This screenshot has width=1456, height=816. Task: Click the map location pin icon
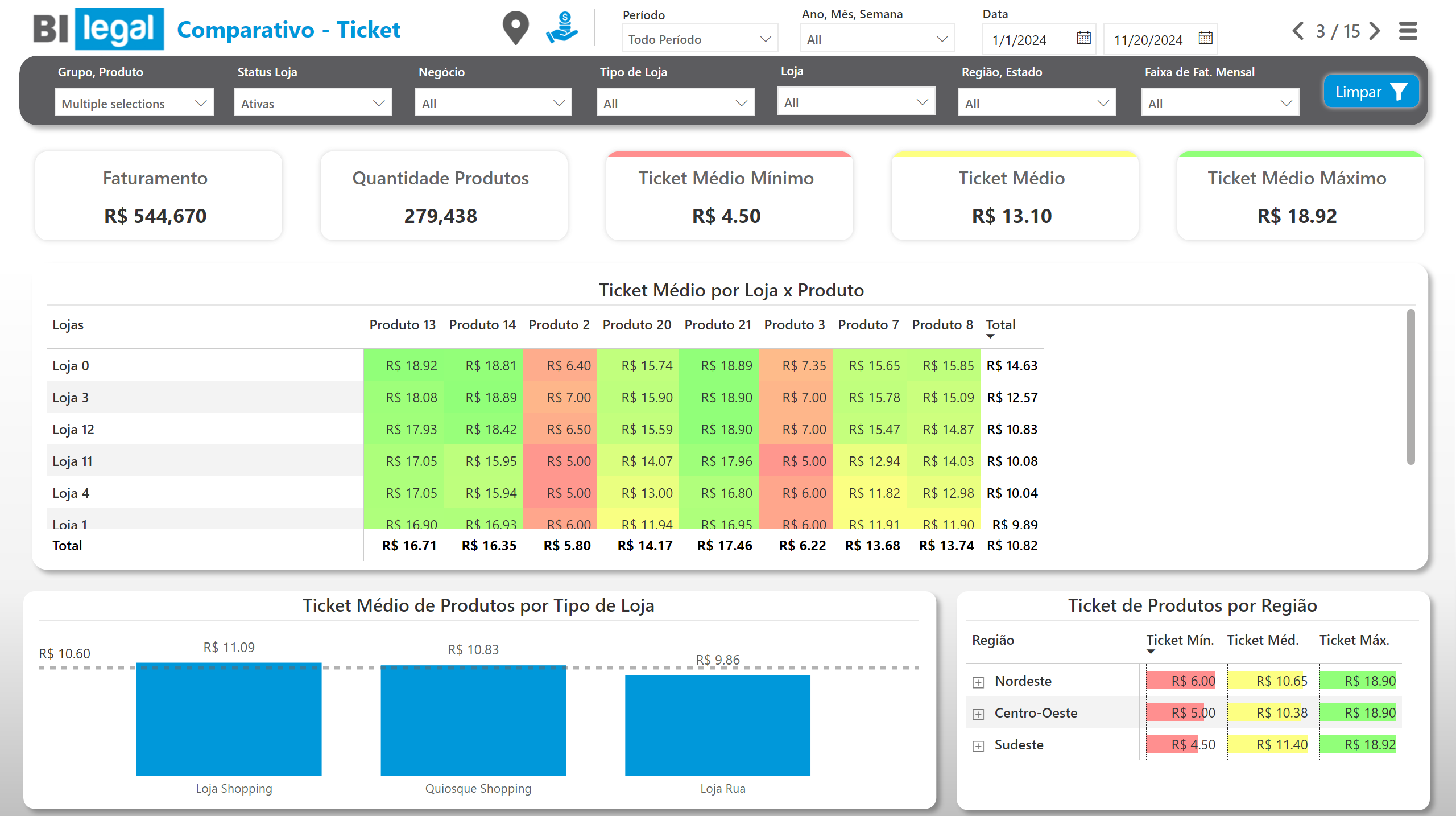pyautogui.click(x=515, y=28)
